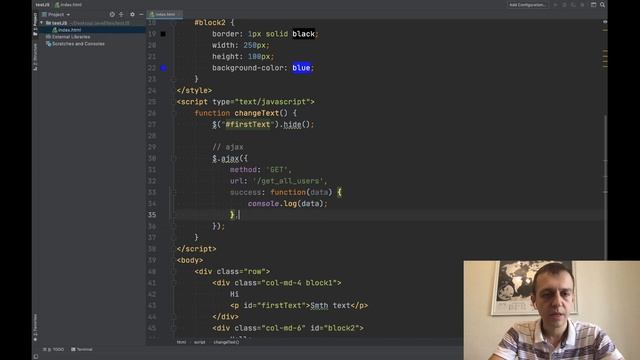Viewport: 640px width, 360px height.
Task: Collapse the col-md-4 div fold on line 41
Action: [x=173, y=283]
